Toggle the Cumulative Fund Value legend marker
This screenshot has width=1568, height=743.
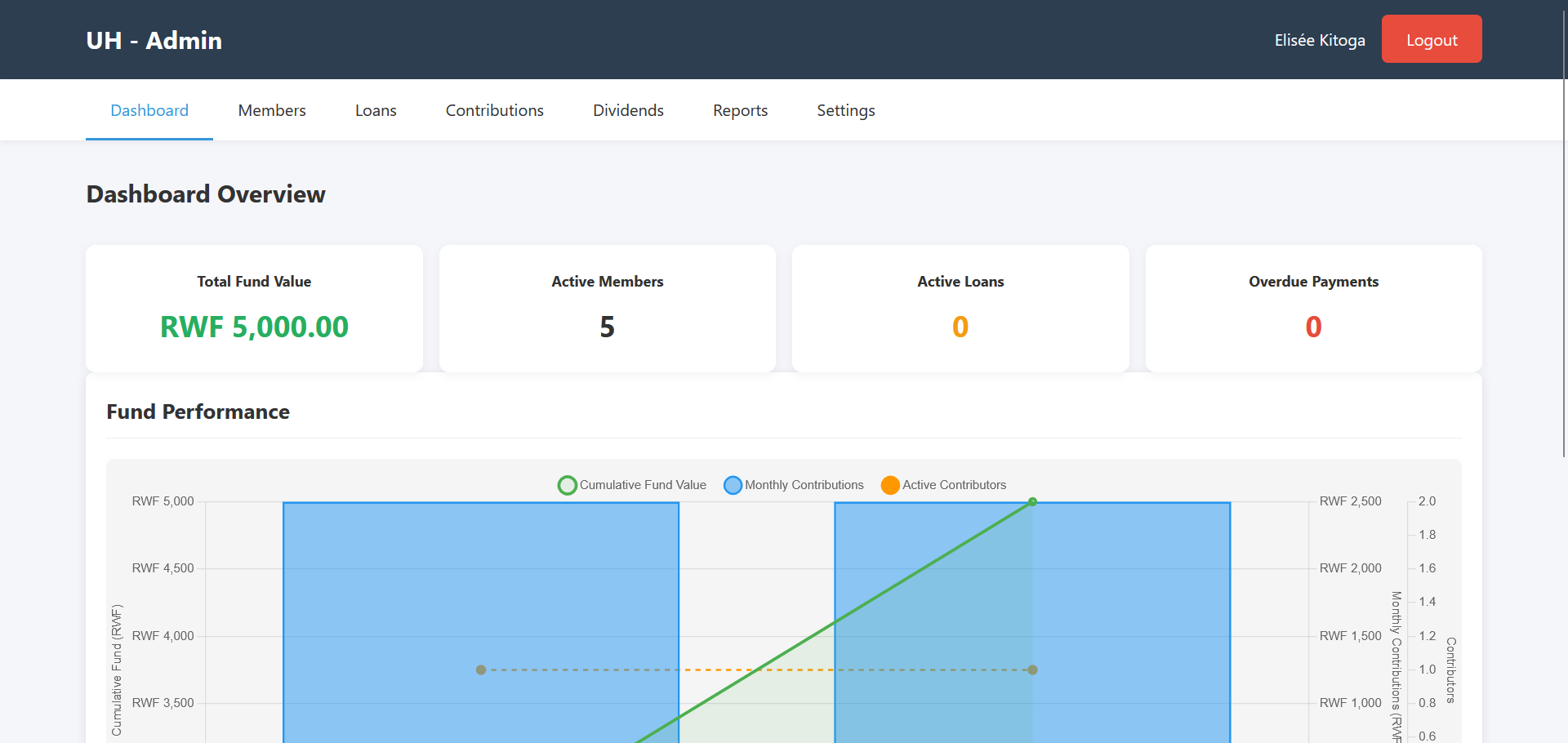pyautogui.click(x=568, y=485)
